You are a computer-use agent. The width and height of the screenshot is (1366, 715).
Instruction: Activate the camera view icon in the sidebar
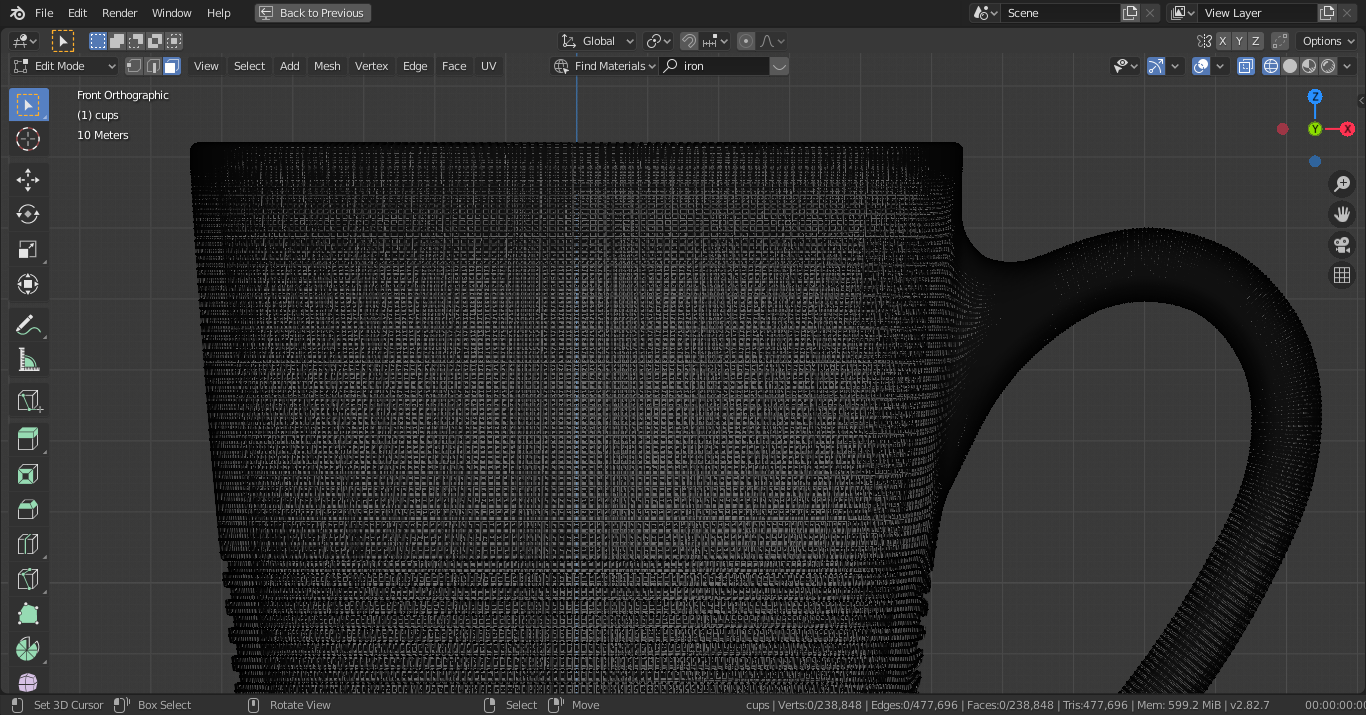[1341, 244]
